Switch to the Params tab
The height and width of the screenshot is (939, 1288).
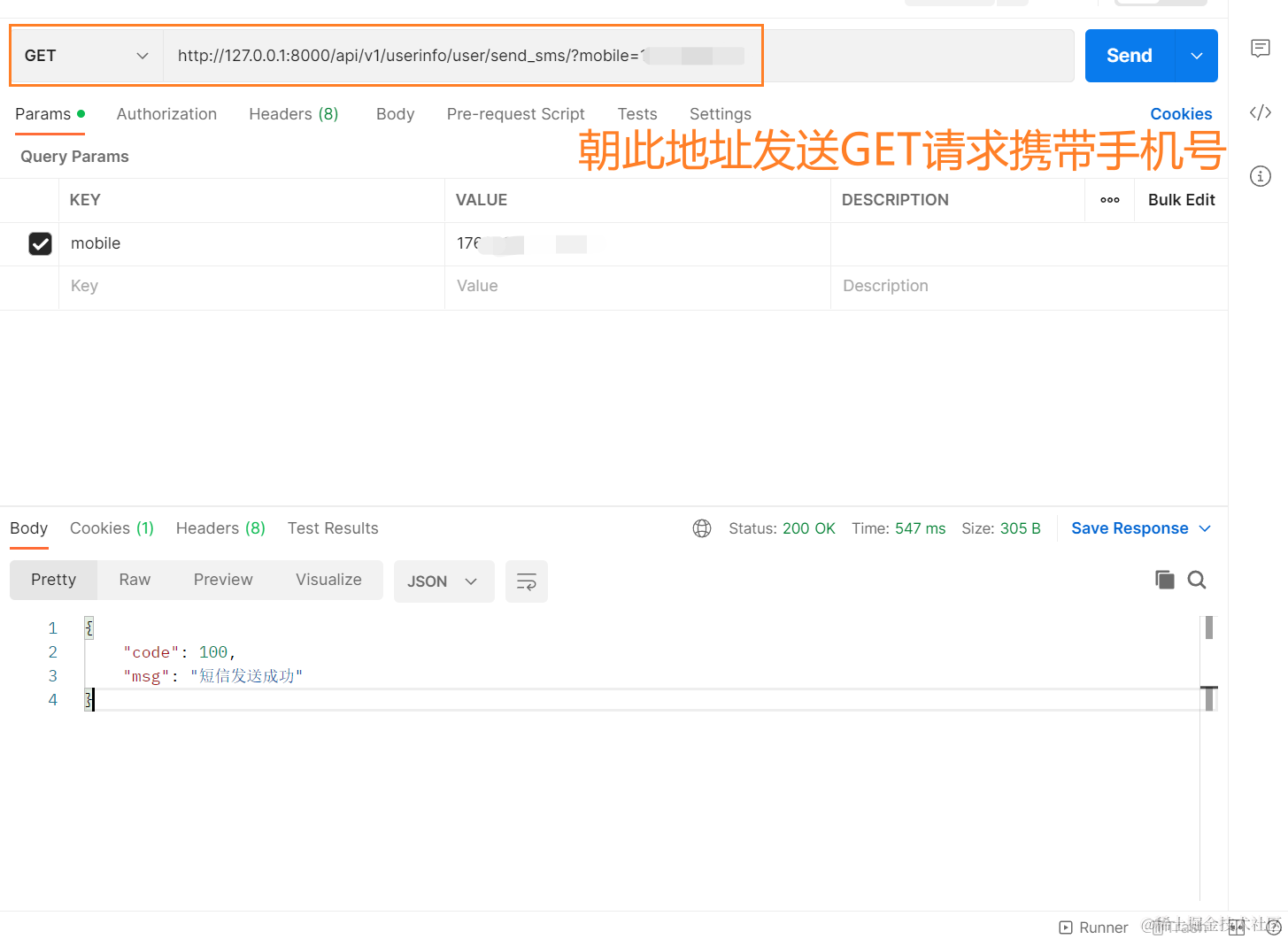pyautogui.click(x=50, y=114)
